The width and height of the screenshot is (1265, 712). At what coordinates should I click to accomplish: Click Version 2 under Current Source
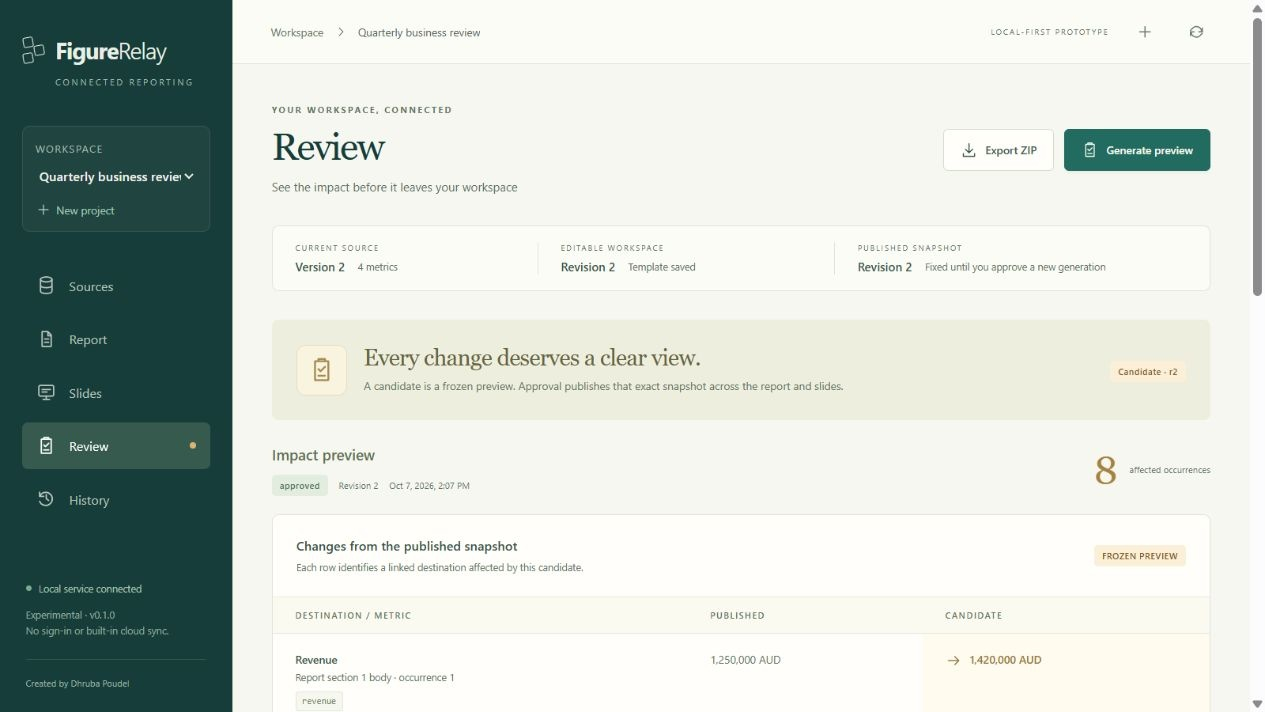point(320,267)
